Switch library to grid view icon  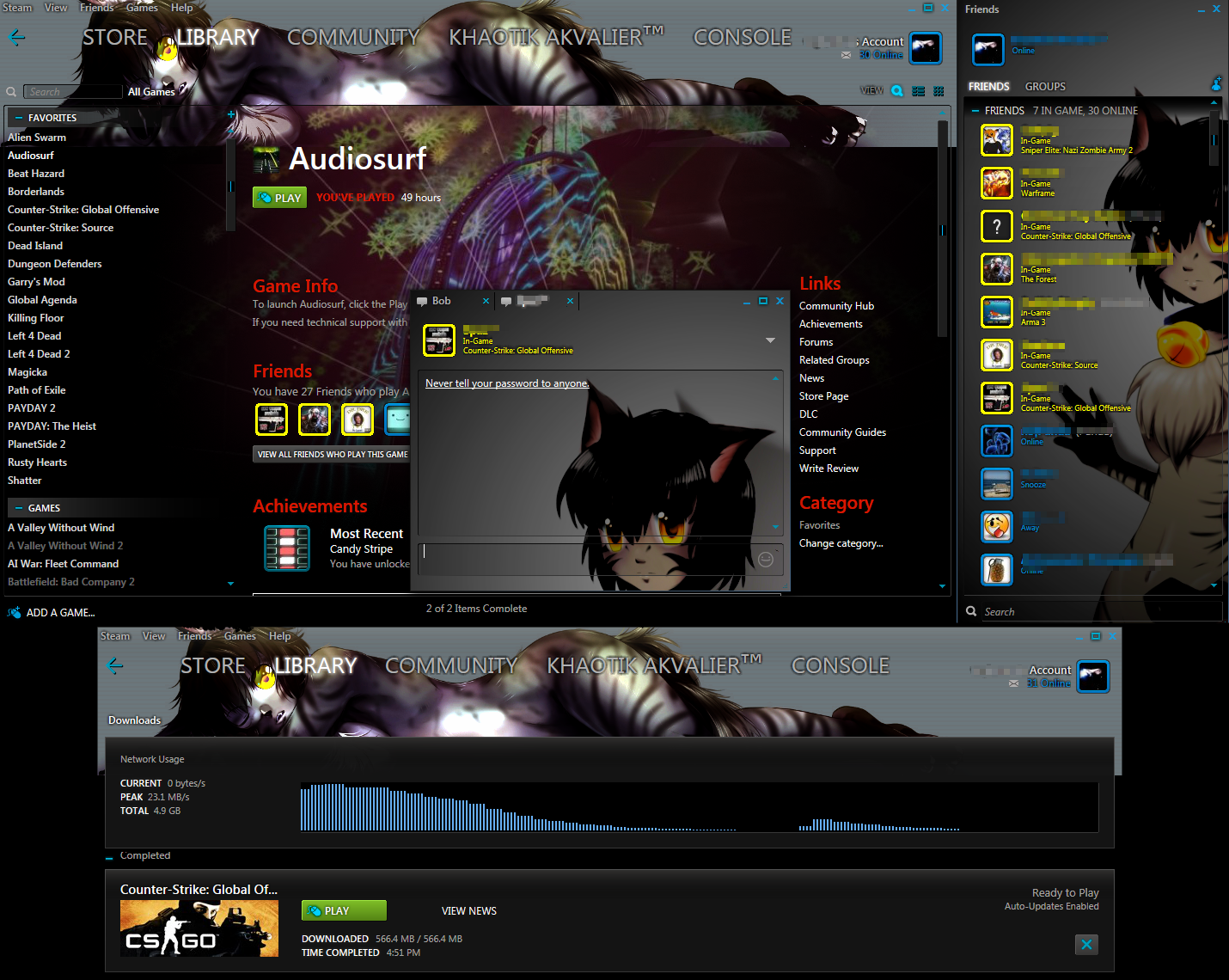(x=939, y=91)
